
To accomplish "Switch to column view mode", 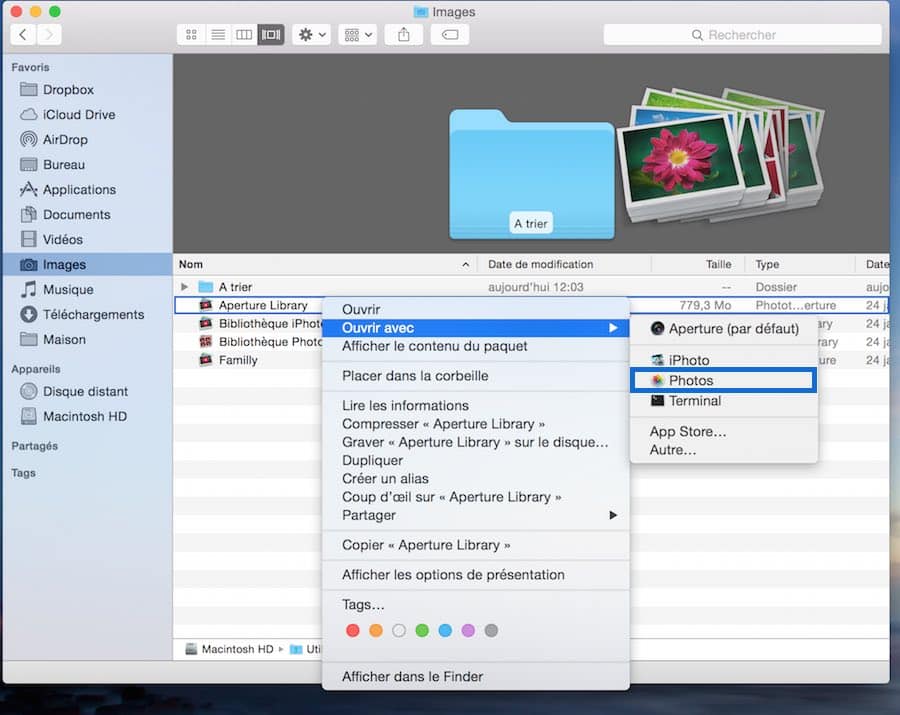I will point(244,35).
